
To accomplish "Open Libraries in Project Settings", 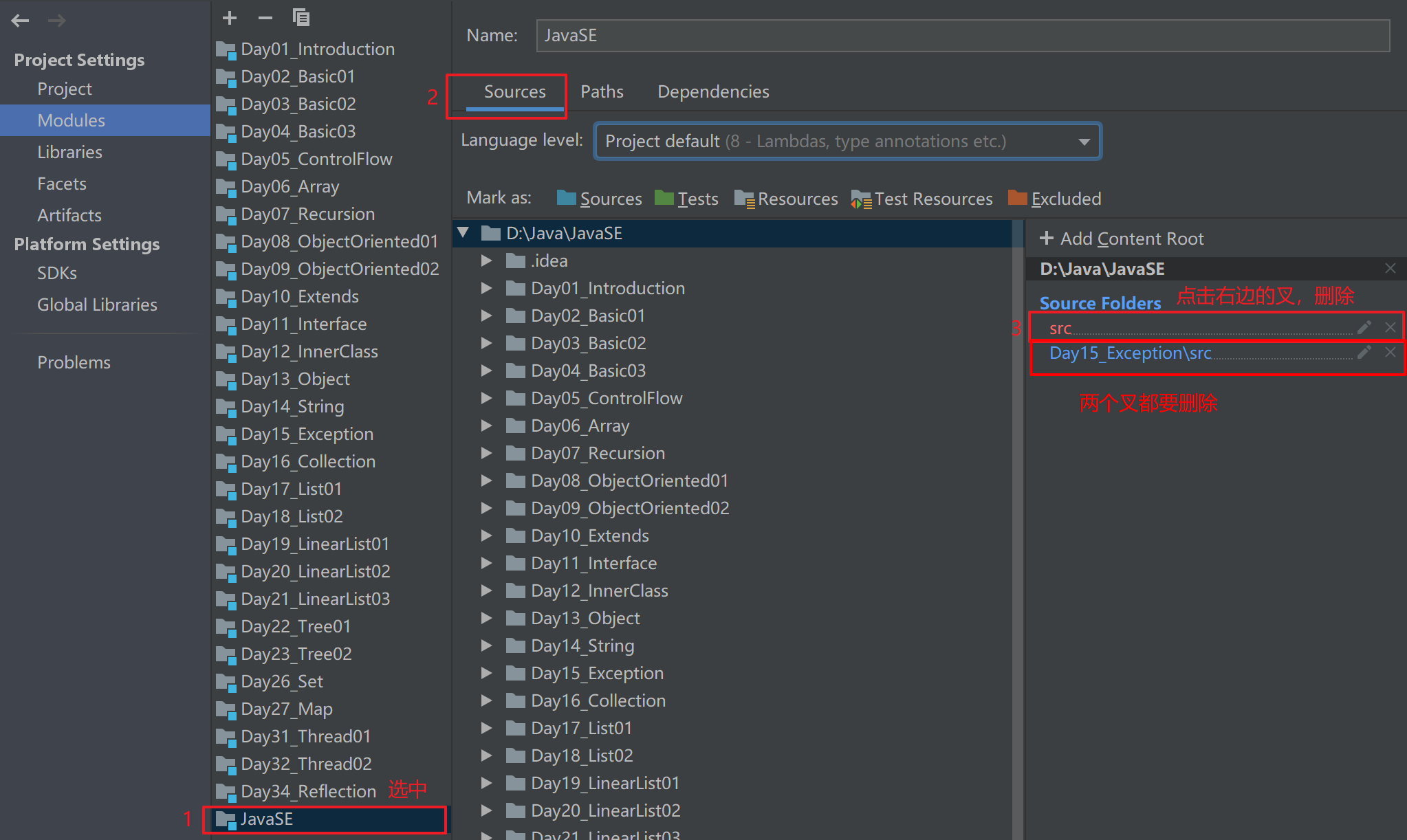I will click(x=69, y=152).
